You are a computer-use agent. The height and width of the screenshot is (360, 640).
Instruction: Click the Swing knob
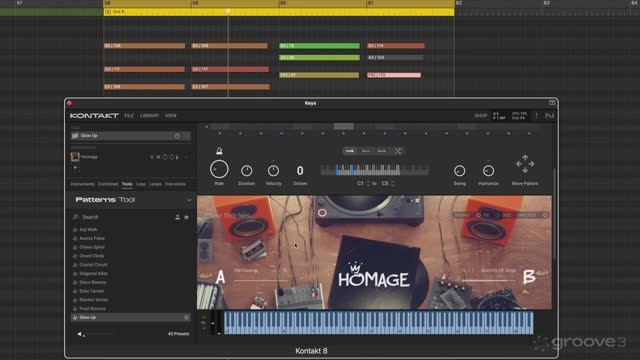(459, 171)
